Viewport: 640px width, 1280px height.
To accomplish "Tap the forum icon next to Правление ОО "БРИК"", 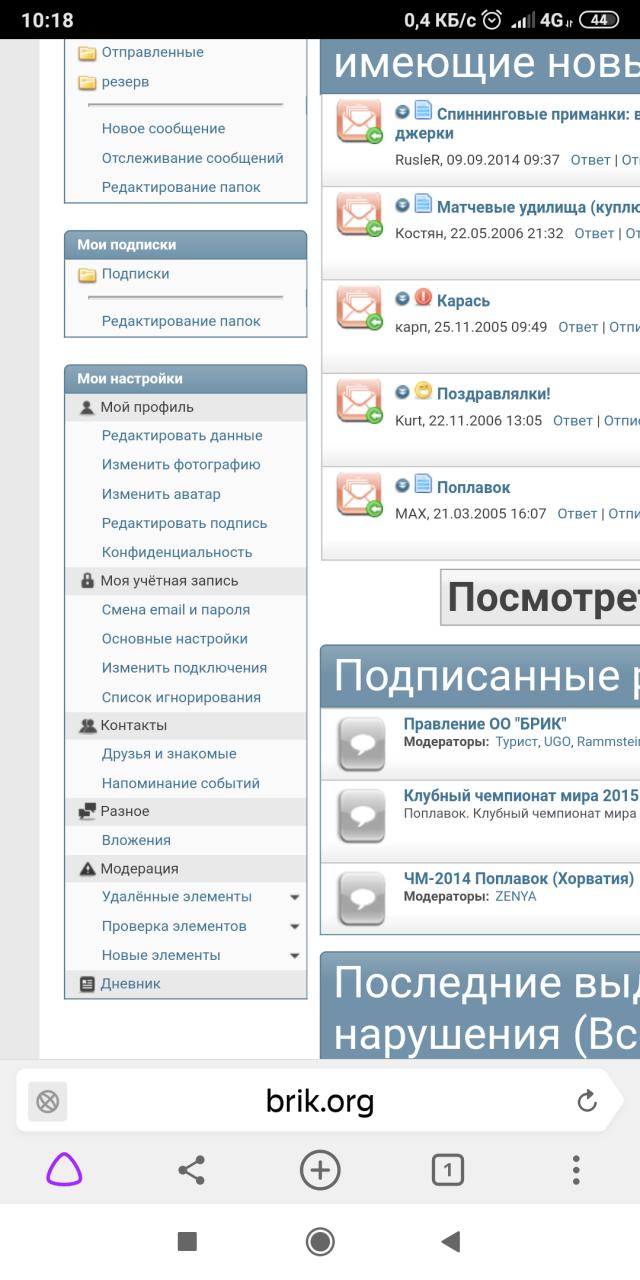I will pos(361,743).
